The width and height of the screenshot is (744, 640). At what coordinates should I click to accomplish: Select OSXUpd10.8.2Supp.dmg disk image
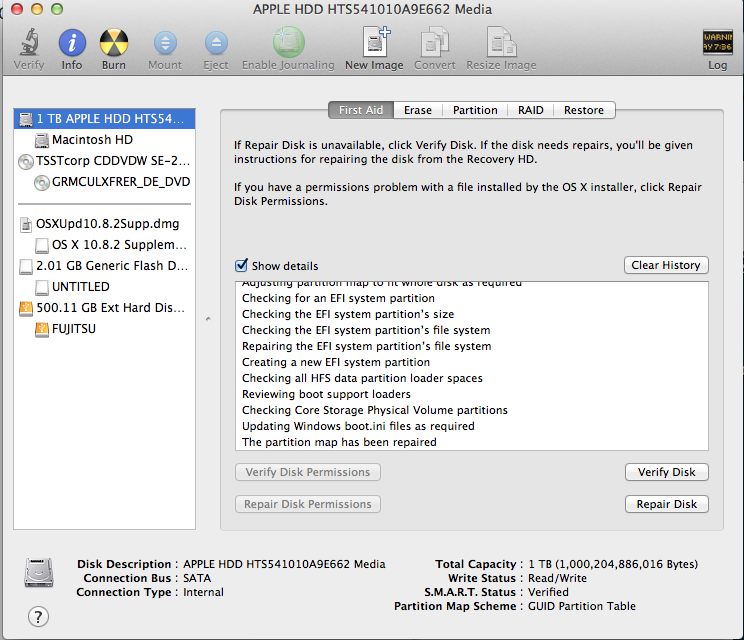(x=104, y=223)
